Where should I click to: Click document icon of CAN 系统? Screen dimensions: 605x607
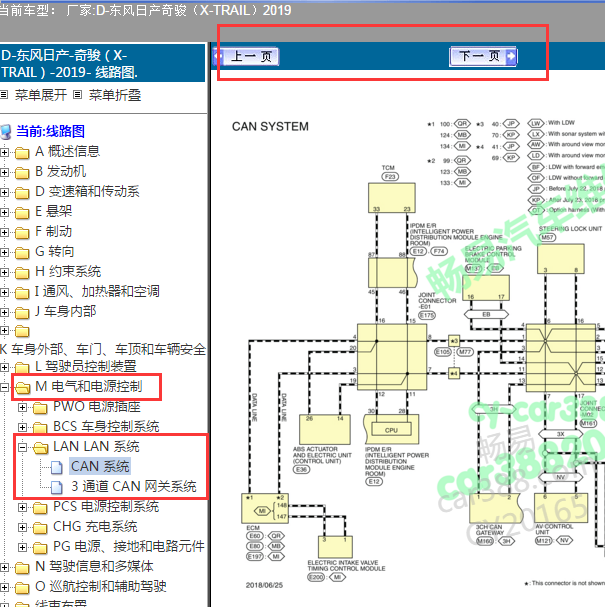57,468
